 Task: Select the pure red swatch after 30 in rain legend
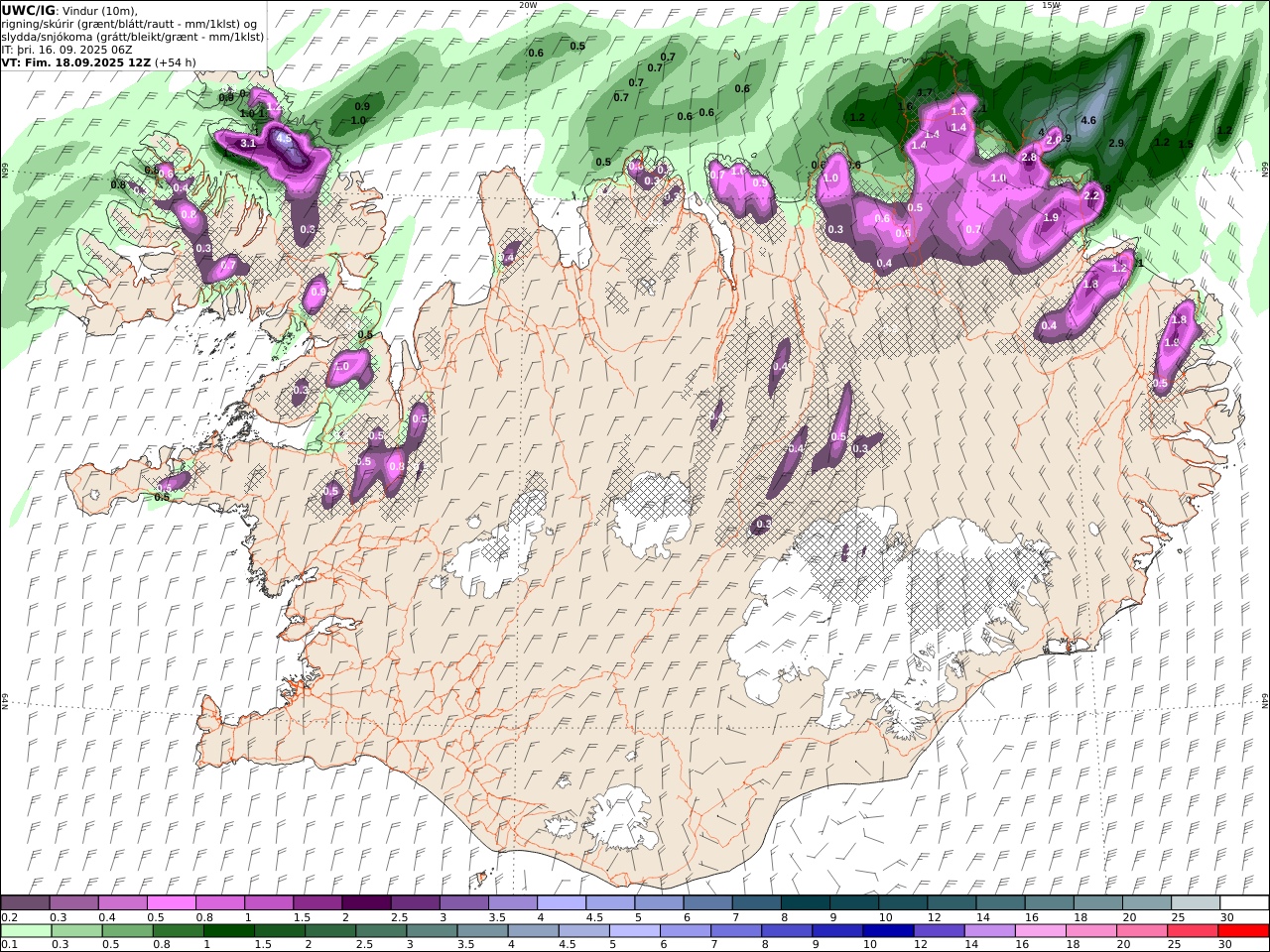coord(1243,931)
